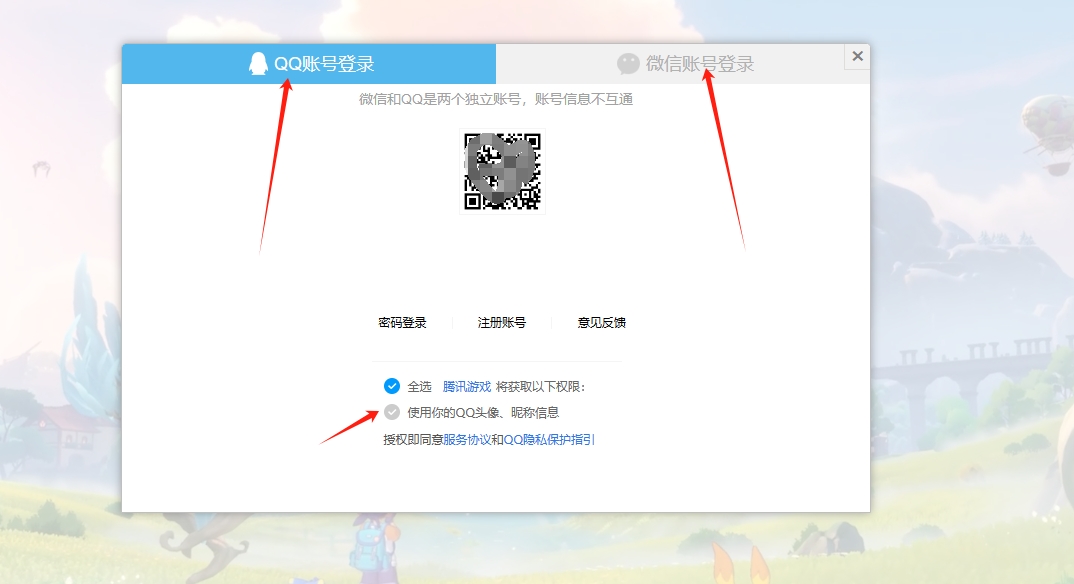Click the QQ penguin icon

pyautogui.click(x=258, y=64)
